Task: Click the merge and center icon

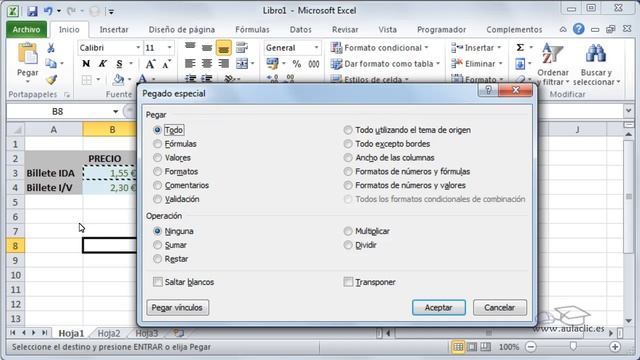Action: tap(242, 64)
